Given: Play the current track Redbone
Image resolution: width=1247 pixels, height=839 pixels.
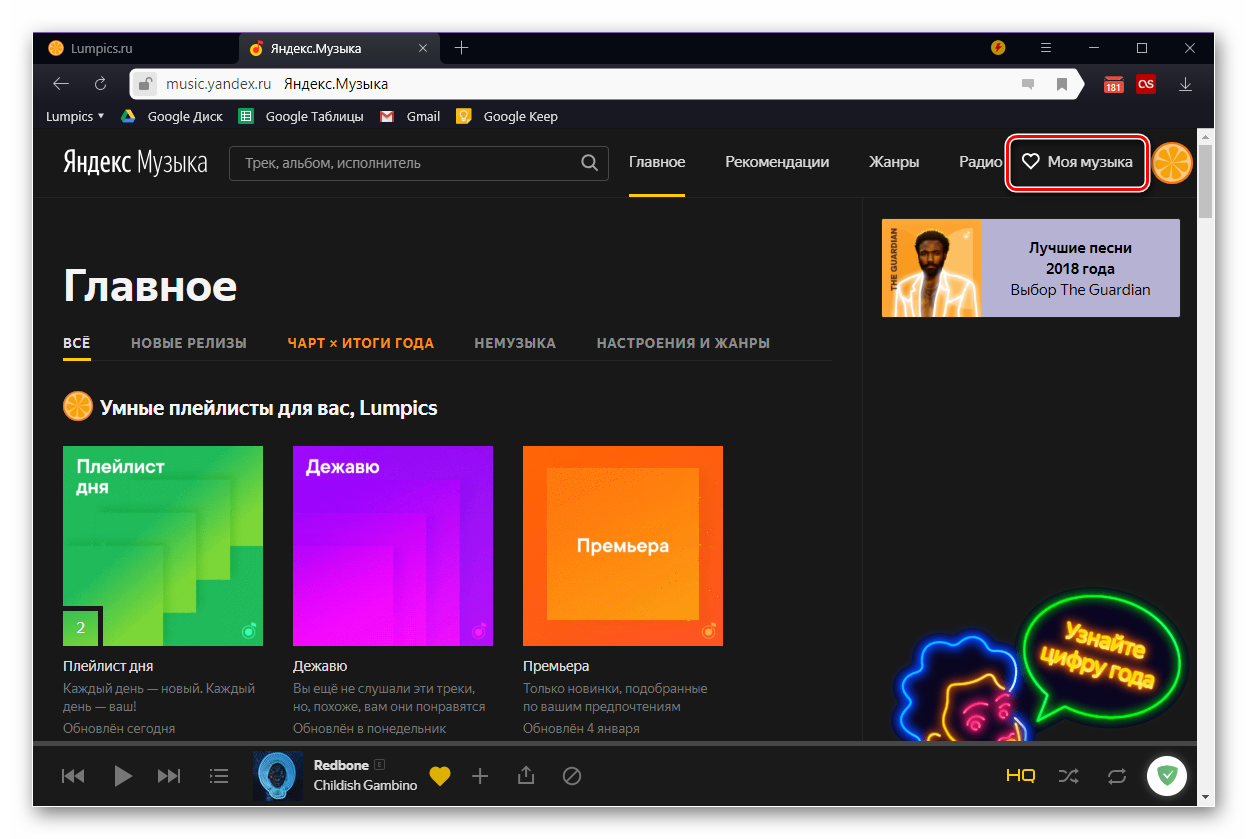Looking at the screenshot, I should point(123,776).
